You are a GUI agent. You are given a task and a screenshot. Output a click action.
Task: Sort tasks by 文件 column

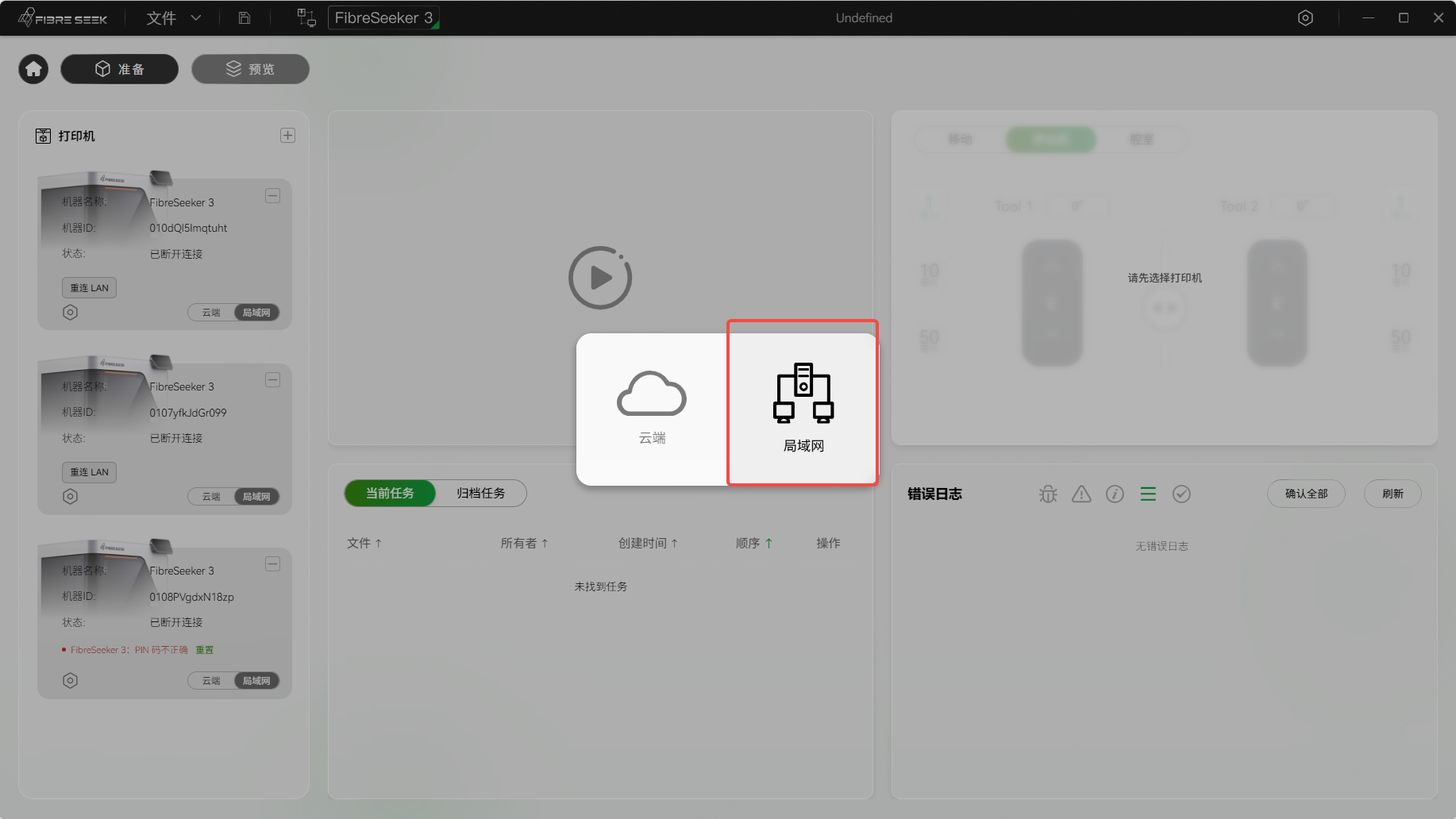point(364,543)
